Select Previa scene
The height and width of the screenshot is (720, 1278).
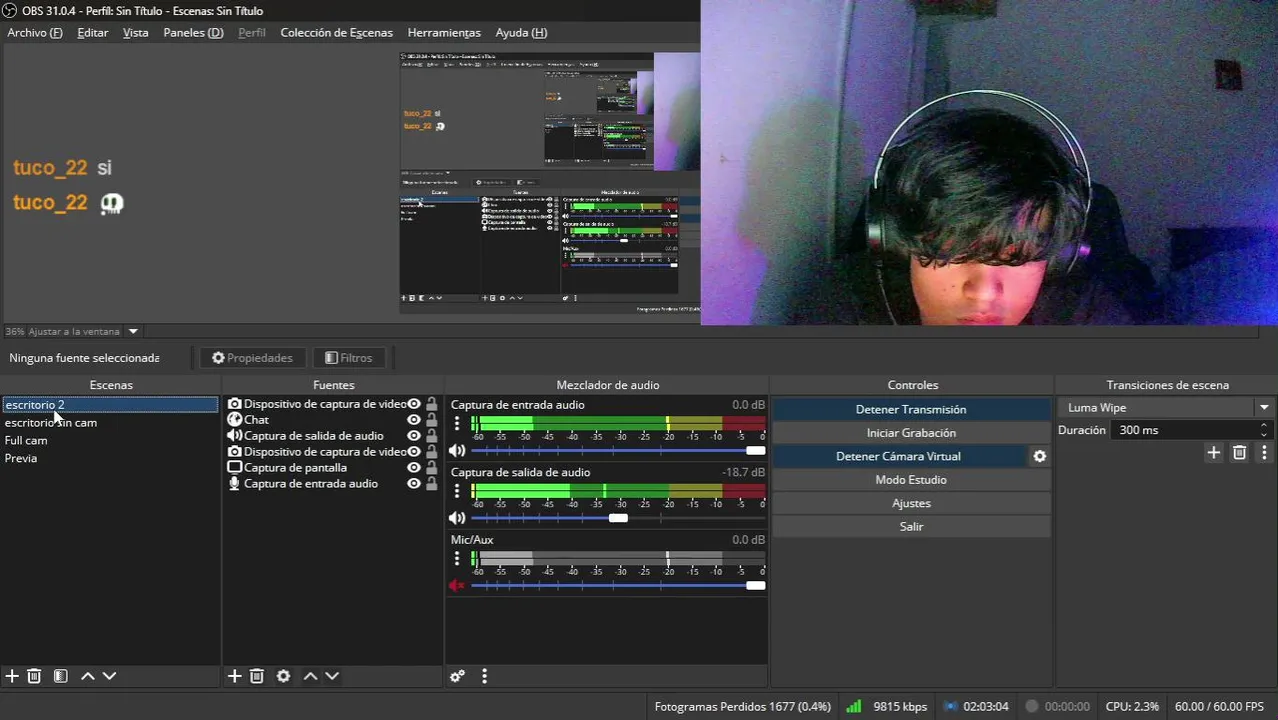pyautogui.click(x=110, y=458)
